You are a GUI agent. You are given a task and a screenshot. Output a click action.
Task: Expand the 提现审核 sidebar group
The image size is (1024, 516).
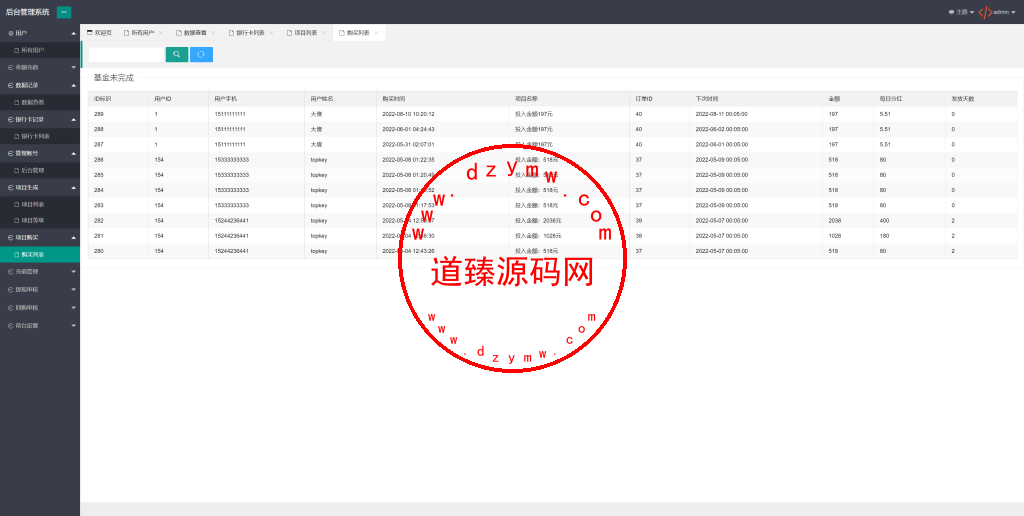point(40,289)
